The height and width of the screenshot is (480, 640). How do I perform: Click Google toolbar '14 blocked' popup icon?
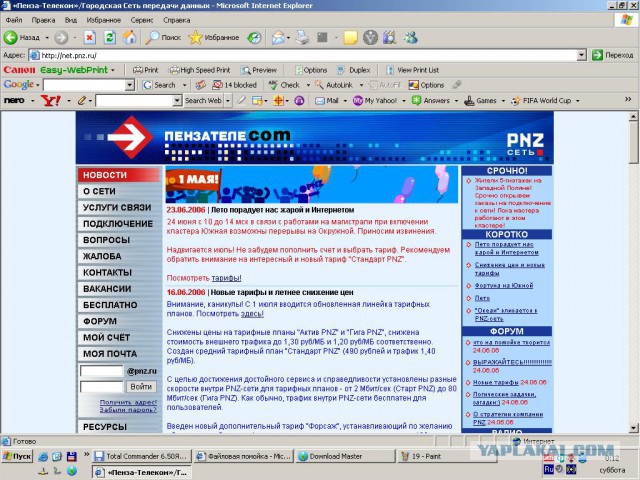pyautogui.click(x=217, y=85)
